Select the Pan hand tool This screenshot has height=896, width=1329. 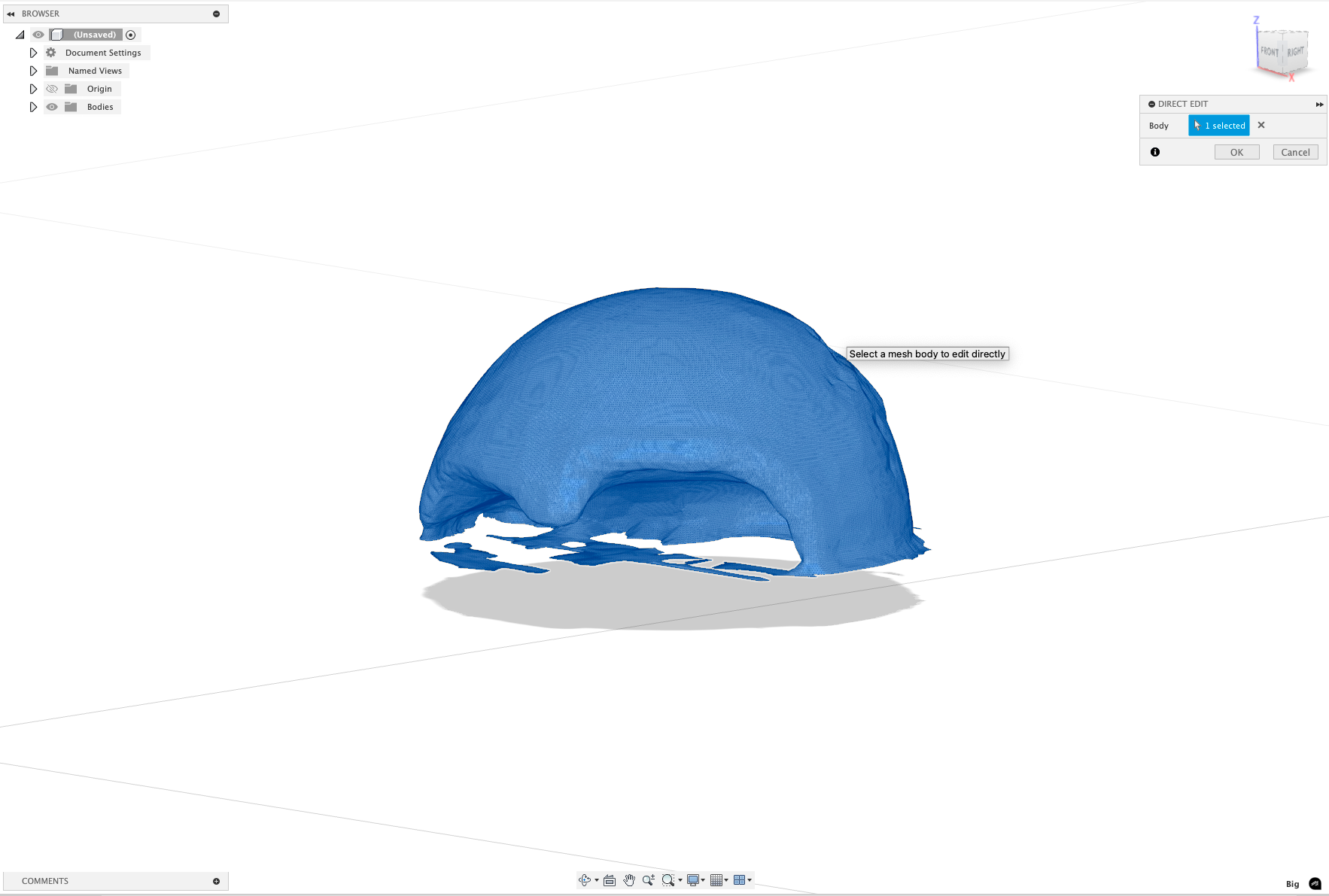click(x=629, y=880)
